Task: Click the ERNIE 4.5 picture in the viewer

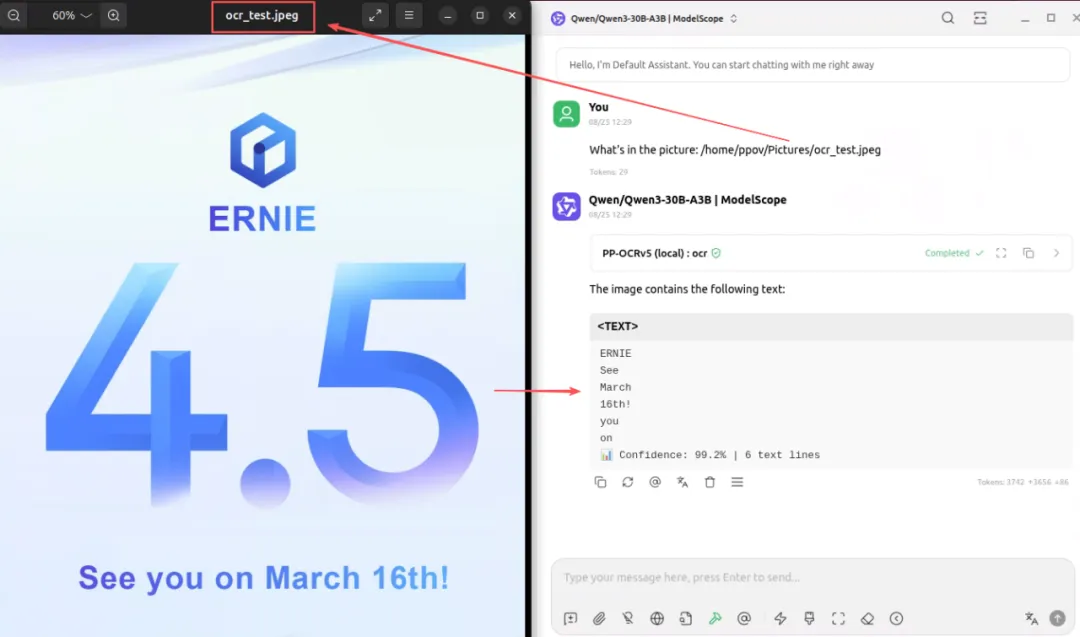Action: click(x=262, y=335)
